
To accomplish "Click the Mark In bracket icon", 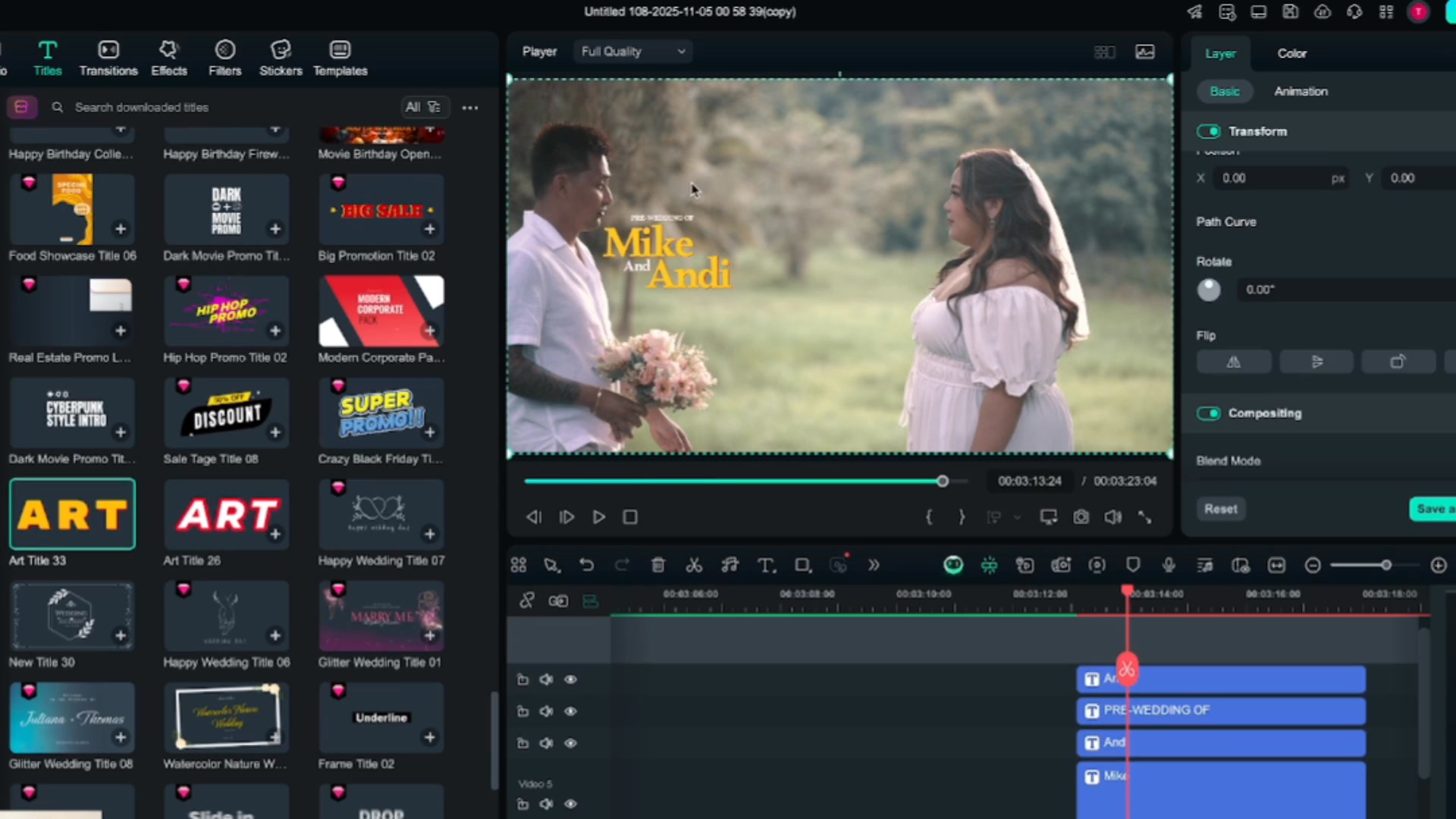I will [929, 517].
